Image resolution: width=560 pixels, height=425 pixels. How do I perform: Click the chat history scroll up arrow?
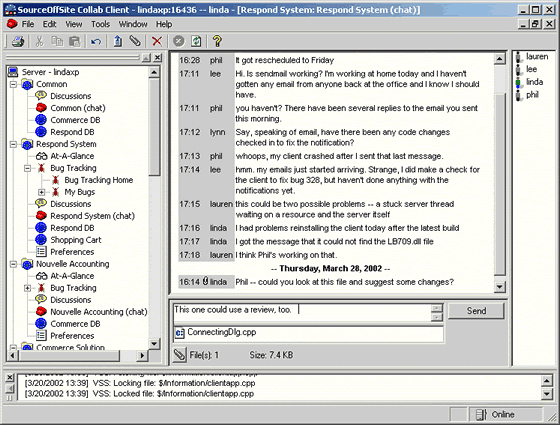pyautogui.click(x=500, y=59)
